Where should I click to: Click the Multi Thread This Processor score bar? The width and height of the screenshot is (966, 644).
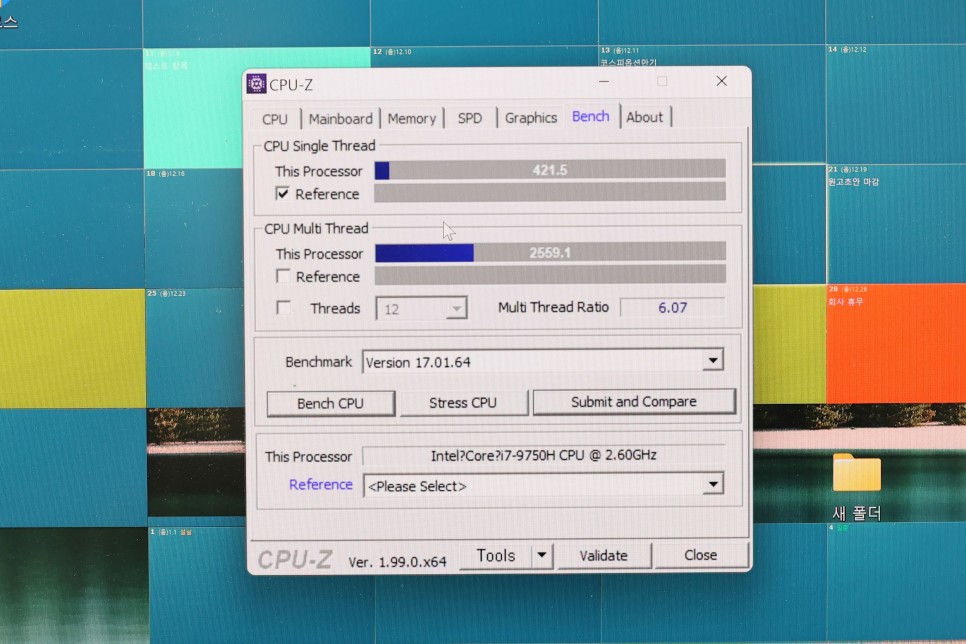point(550,253)
